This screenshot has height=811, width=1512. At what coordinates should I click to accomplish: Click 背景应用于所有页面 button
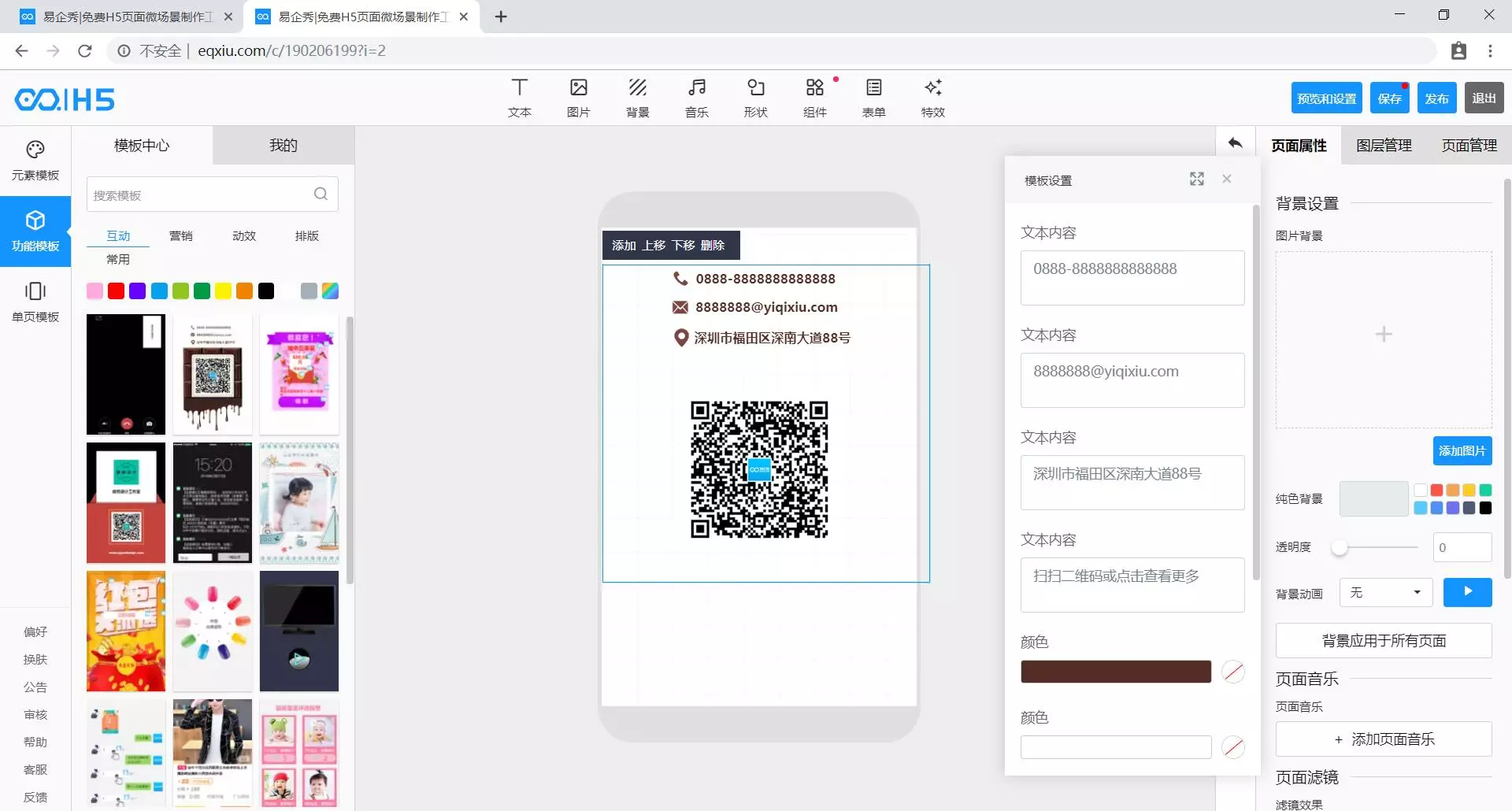click(x=1384, y=641)
